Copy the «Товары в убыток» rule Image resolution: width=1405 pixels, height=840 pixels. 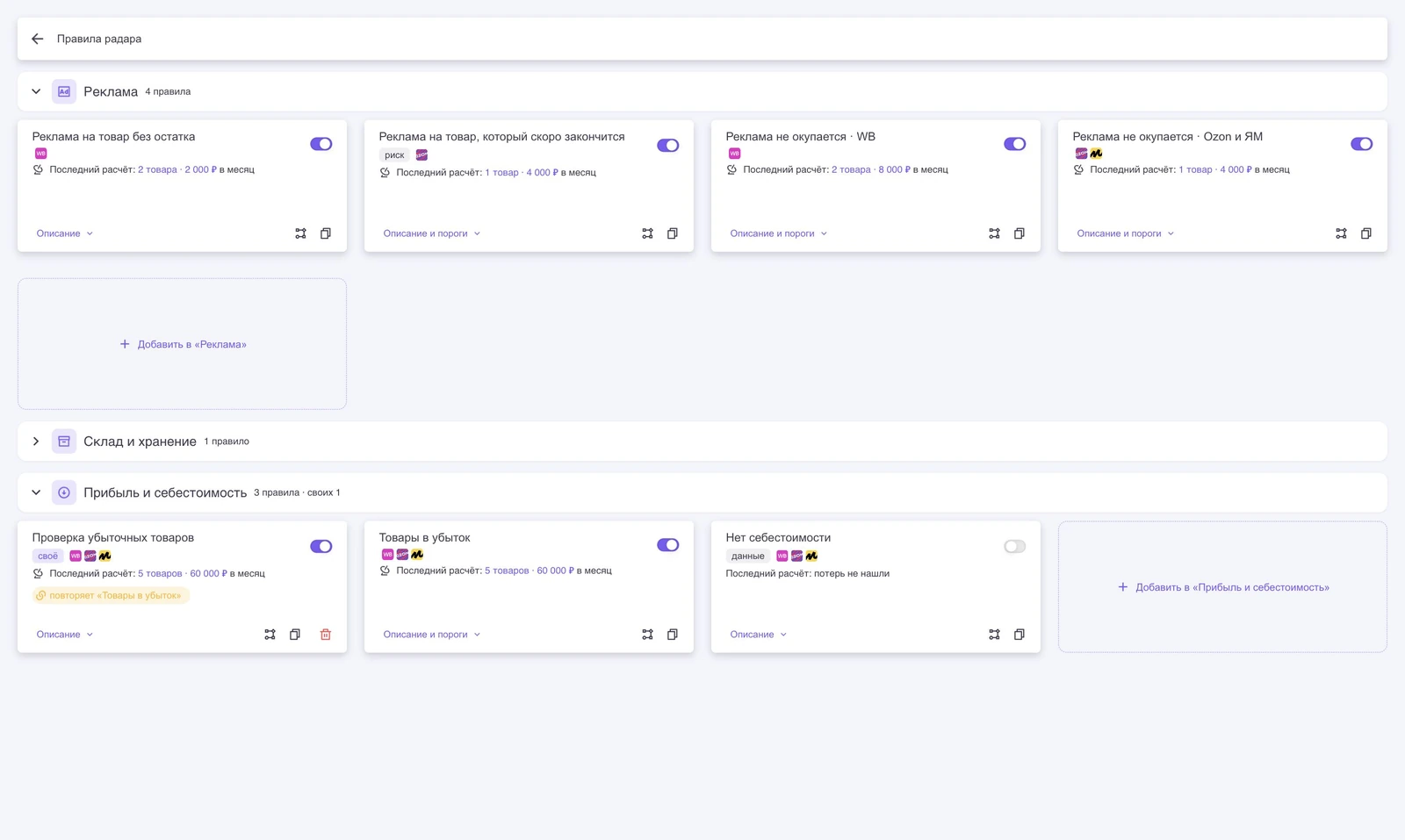[x=673, y=635]
